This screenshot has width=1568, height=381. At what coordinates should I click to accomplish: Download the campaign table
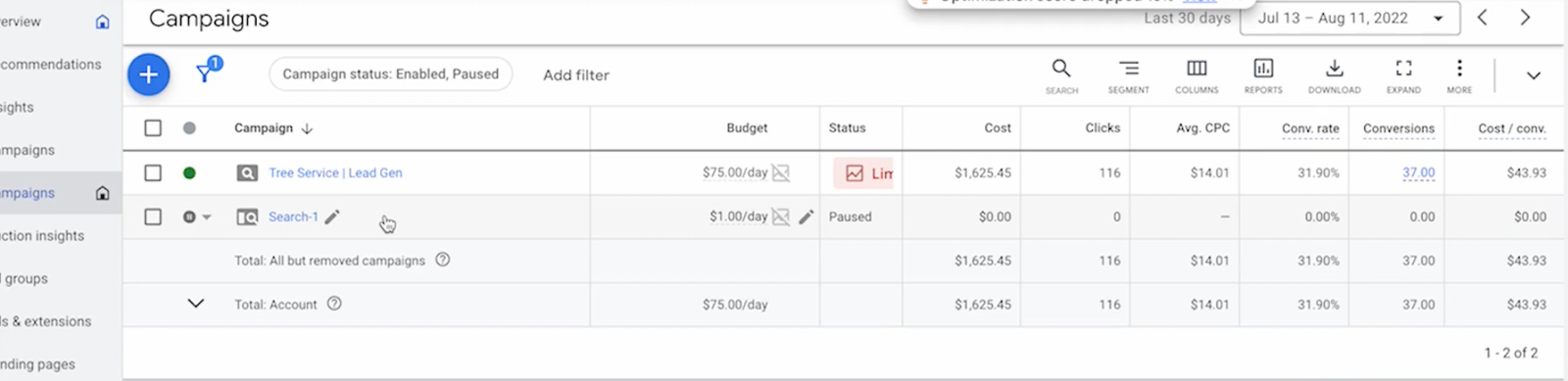1334,75
